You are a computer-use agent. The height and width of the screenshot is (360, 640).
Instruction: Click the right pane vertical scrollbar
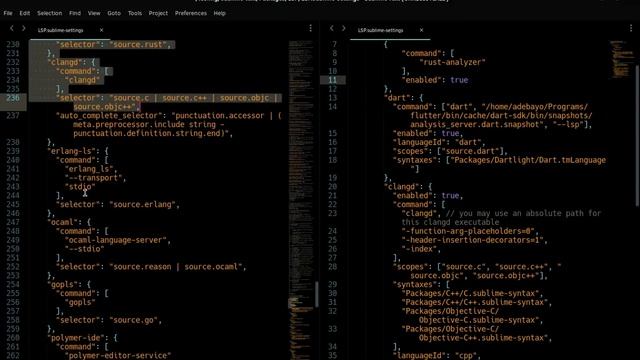[638, 135]
